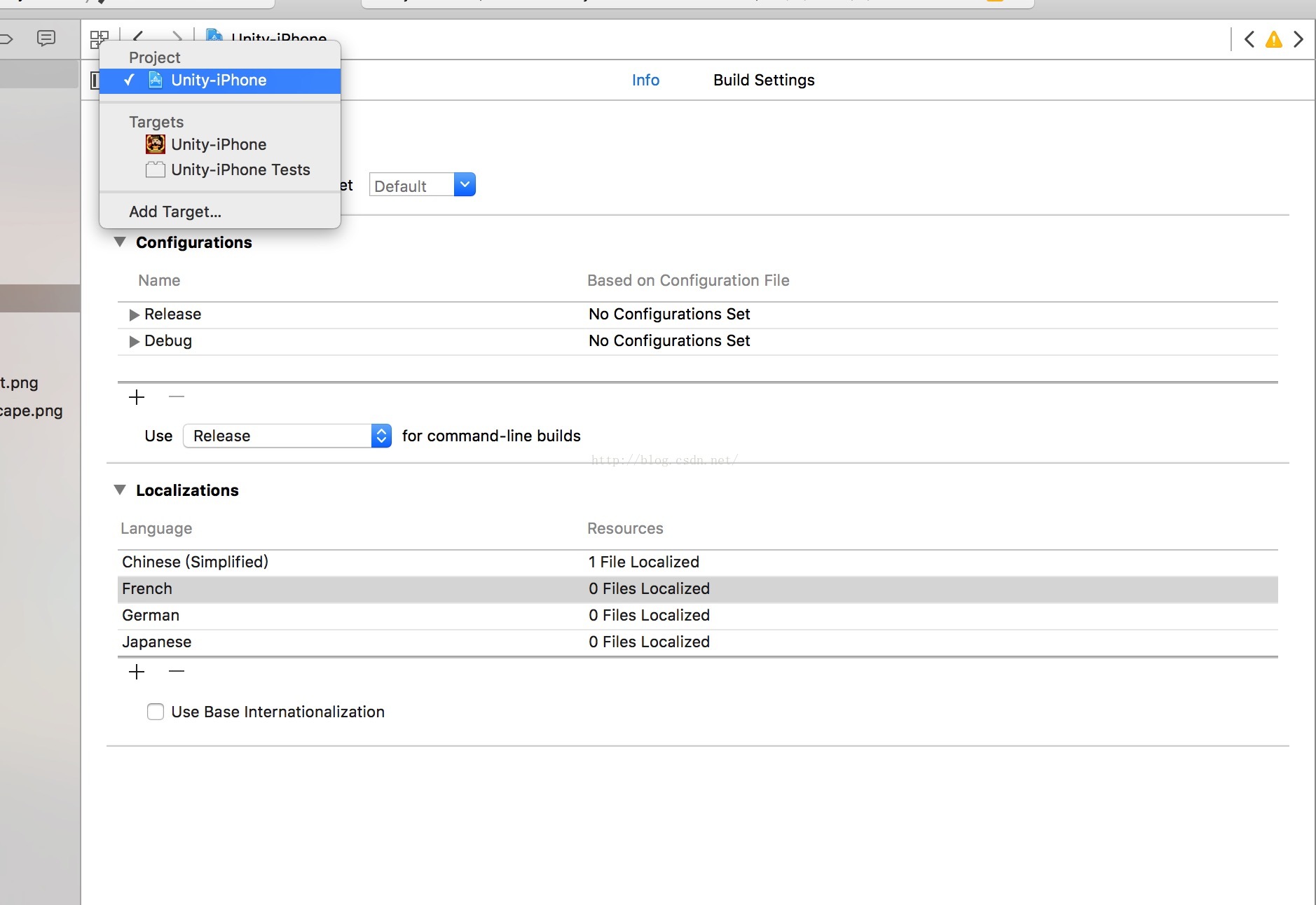Collapse the Configurations section
The height and width of the screenshot is (905, 1316).
[120, 242]
